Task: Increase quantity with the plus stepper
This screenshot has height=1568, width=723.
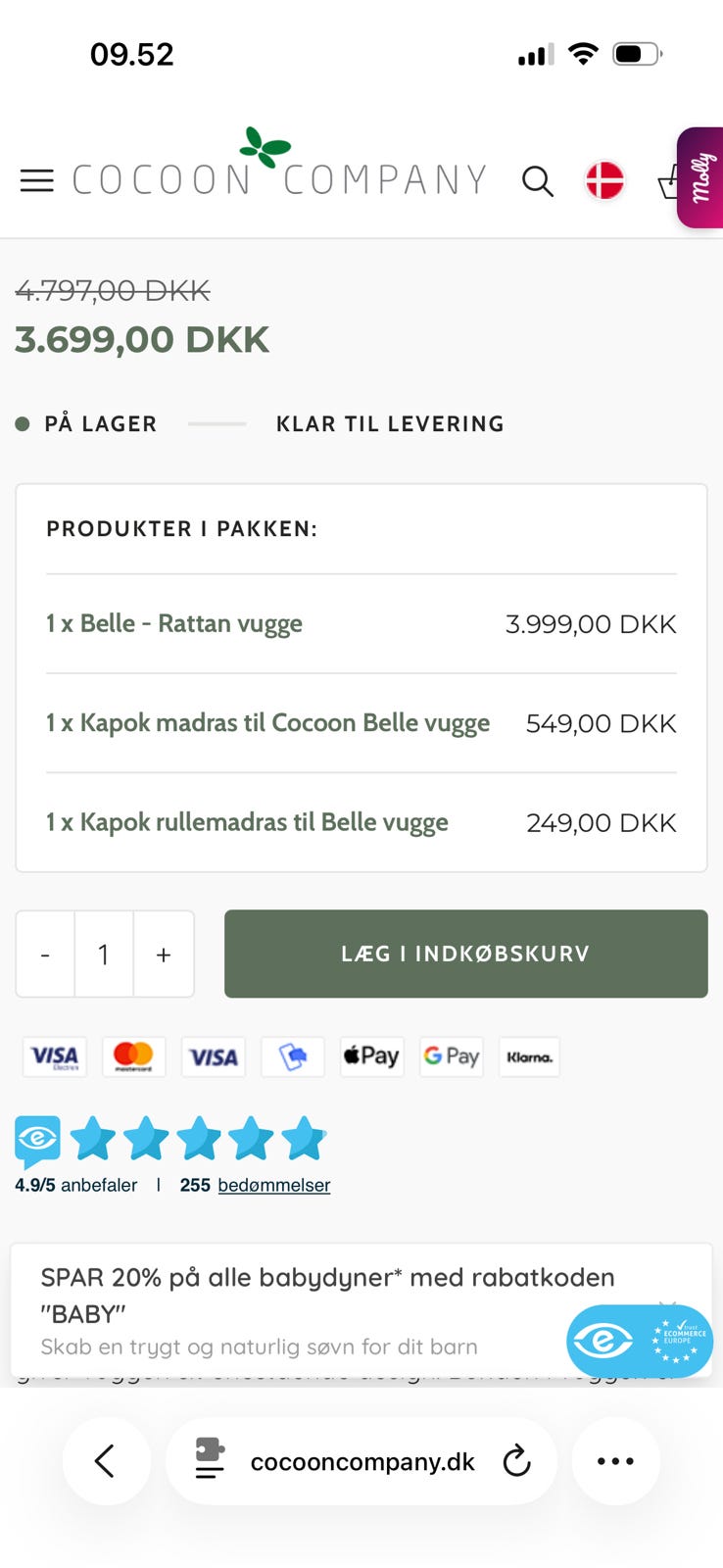Action: pyautogui.click(x=163, y=954)
